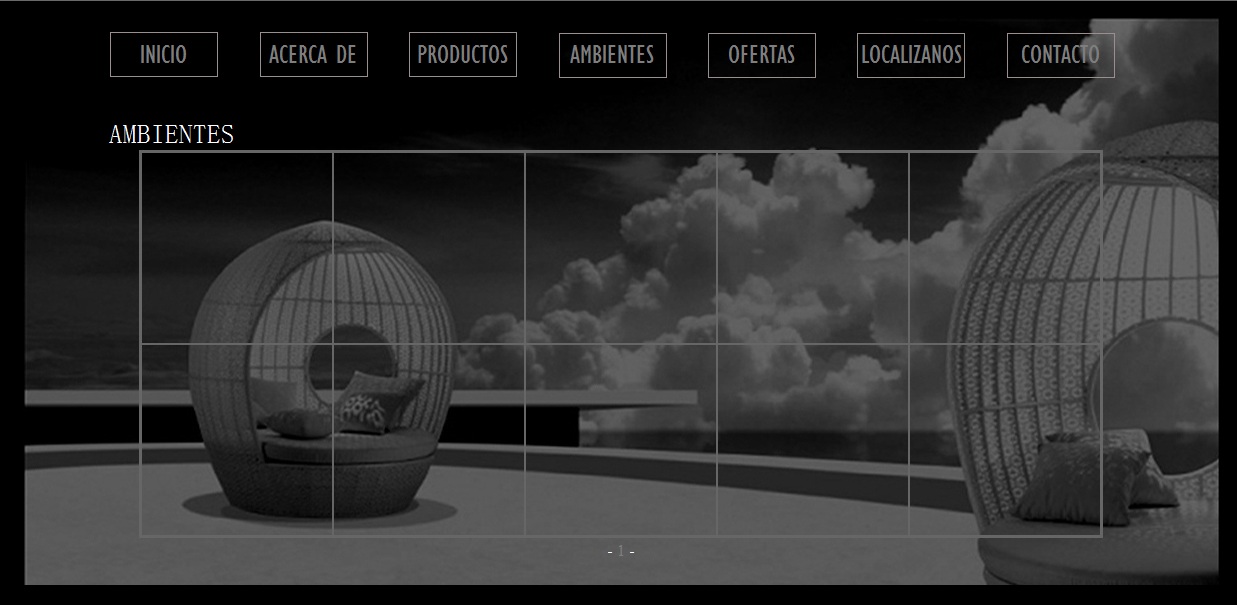Image resolution: width=1237 pixels, height=605 pixels.
Task: Select third gallery cell in bottom row
Action: pos(621,440)
